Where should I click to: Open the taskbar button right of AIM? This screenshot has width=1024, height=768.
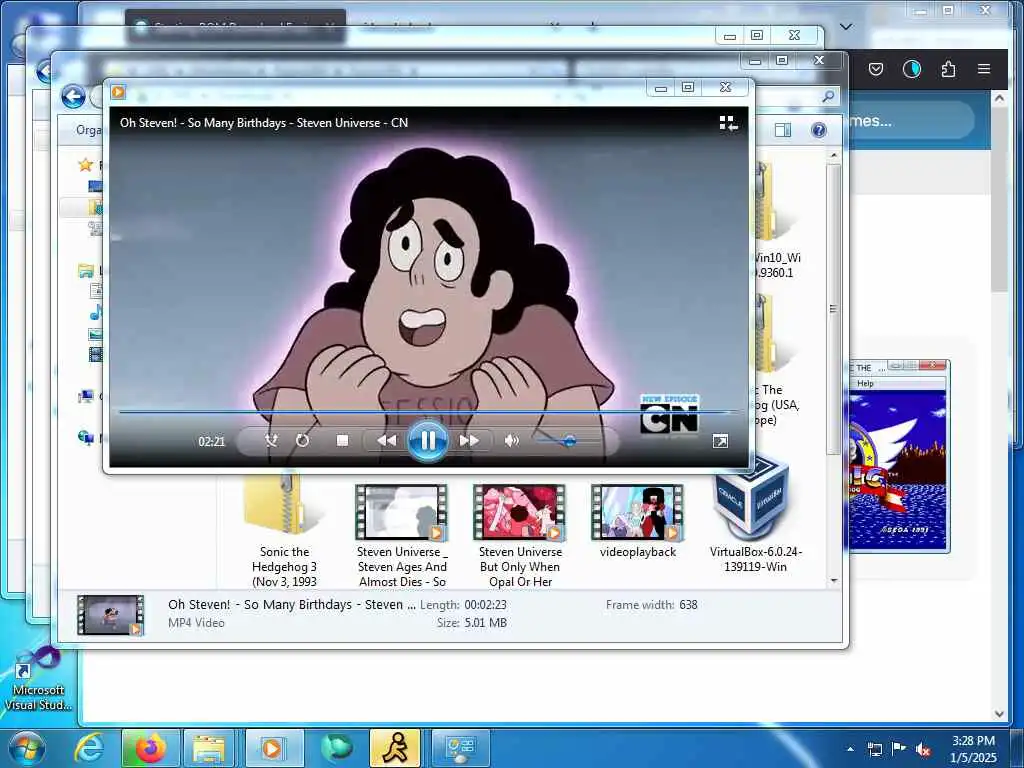460,748
